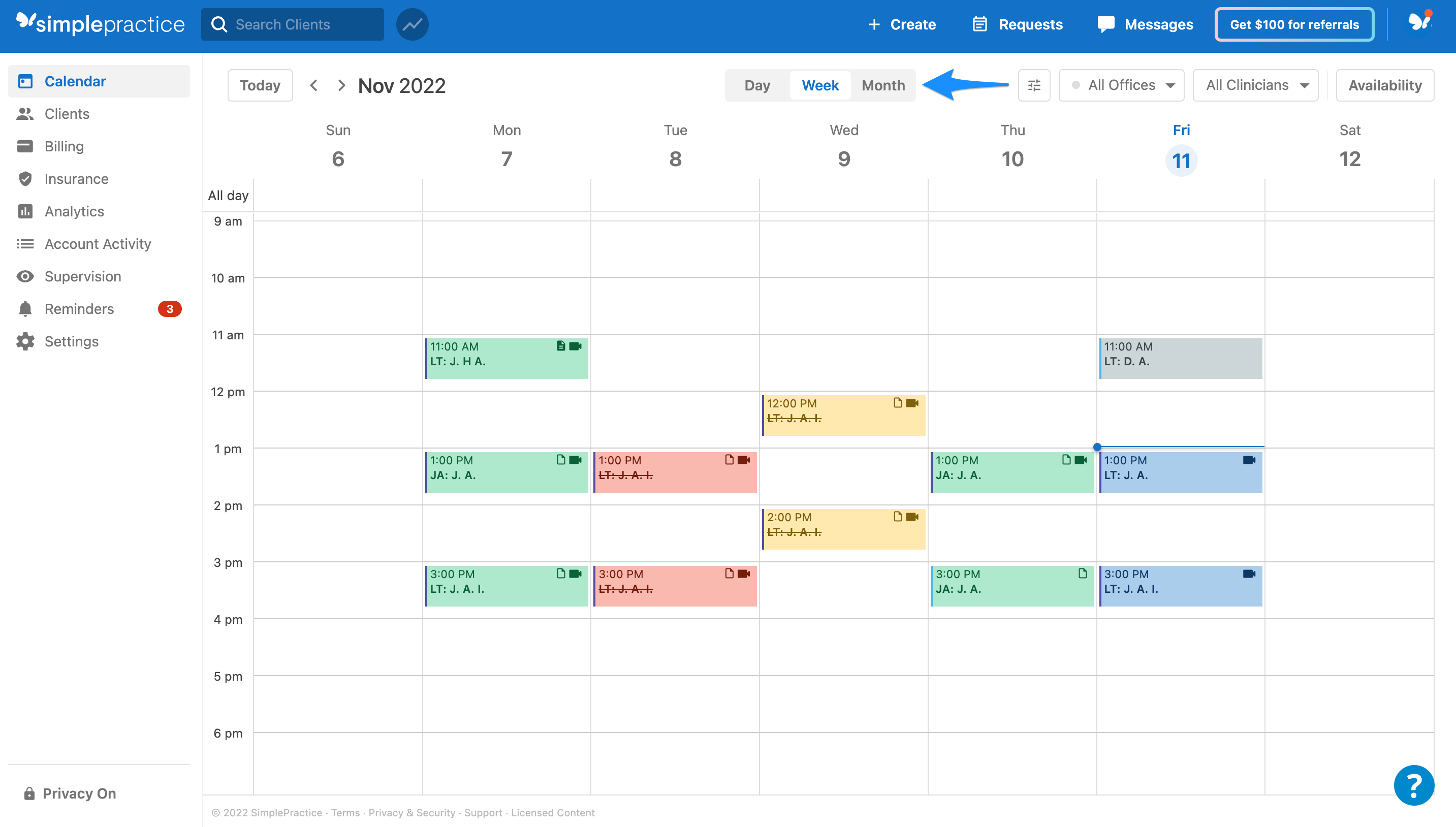Click Clients menu item in sidebar

(x=67, y=113)
